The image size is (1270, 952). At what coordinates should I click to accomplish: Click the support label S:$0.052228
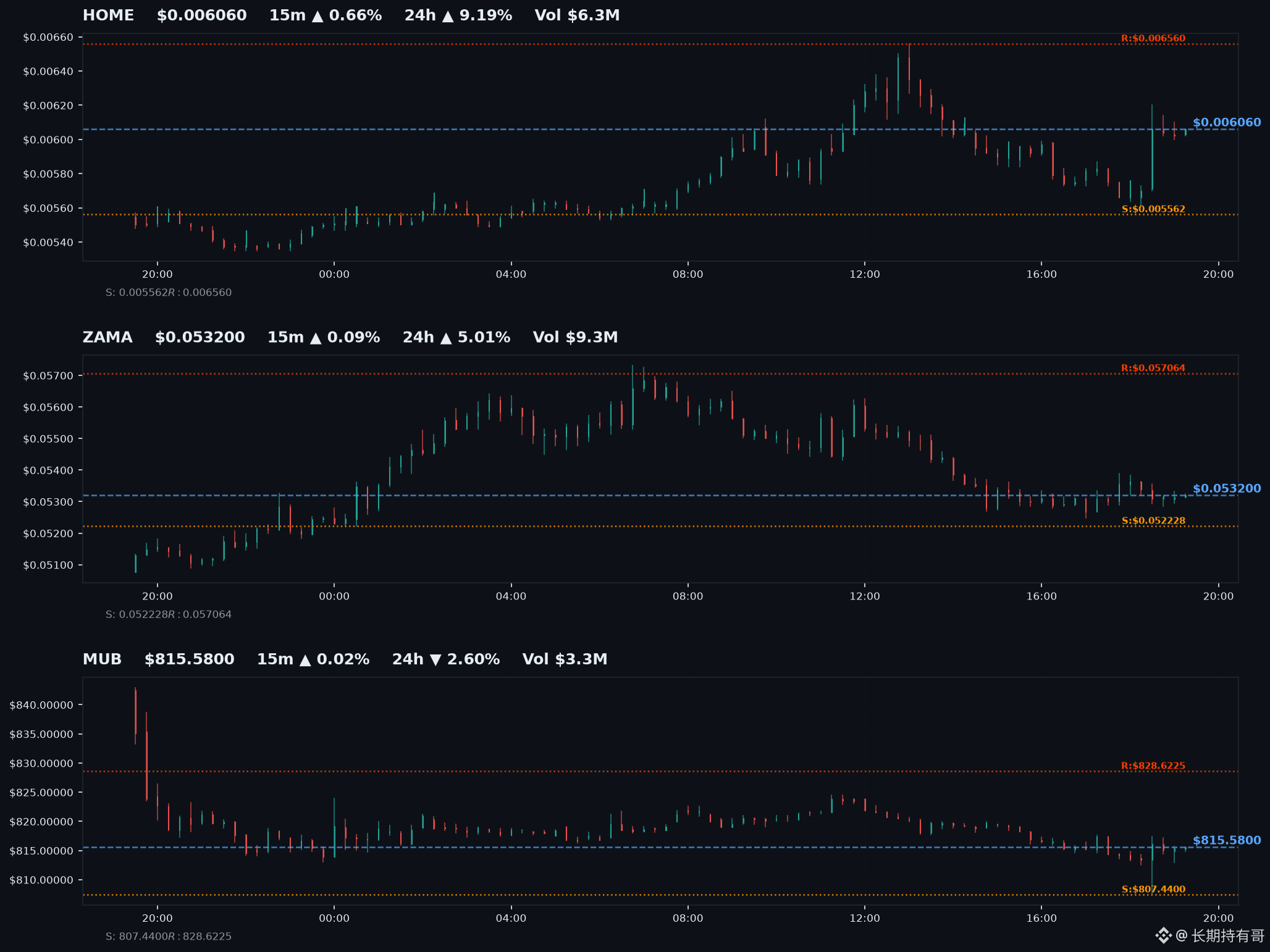coord(1153,520)
